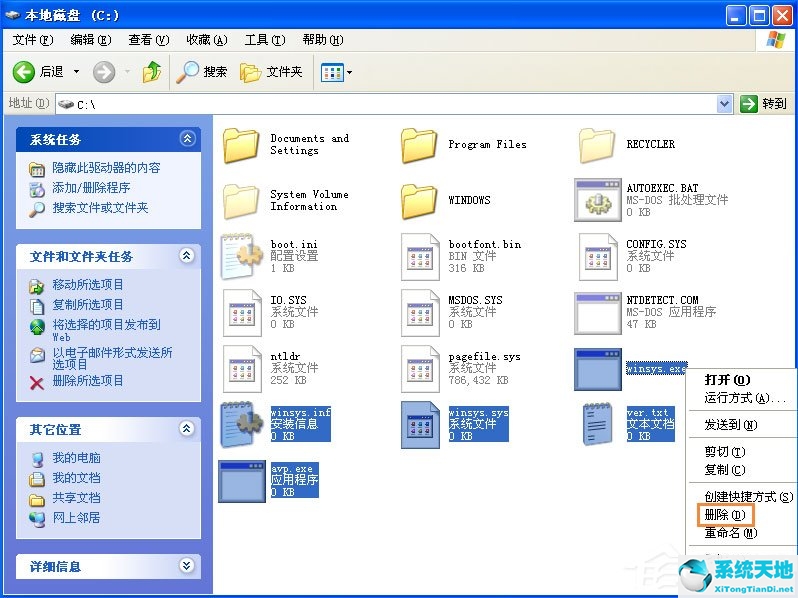Choose 发送到(N) in context menu
The height and width of the screenshot is (598, 798).
tap(730, 424)
